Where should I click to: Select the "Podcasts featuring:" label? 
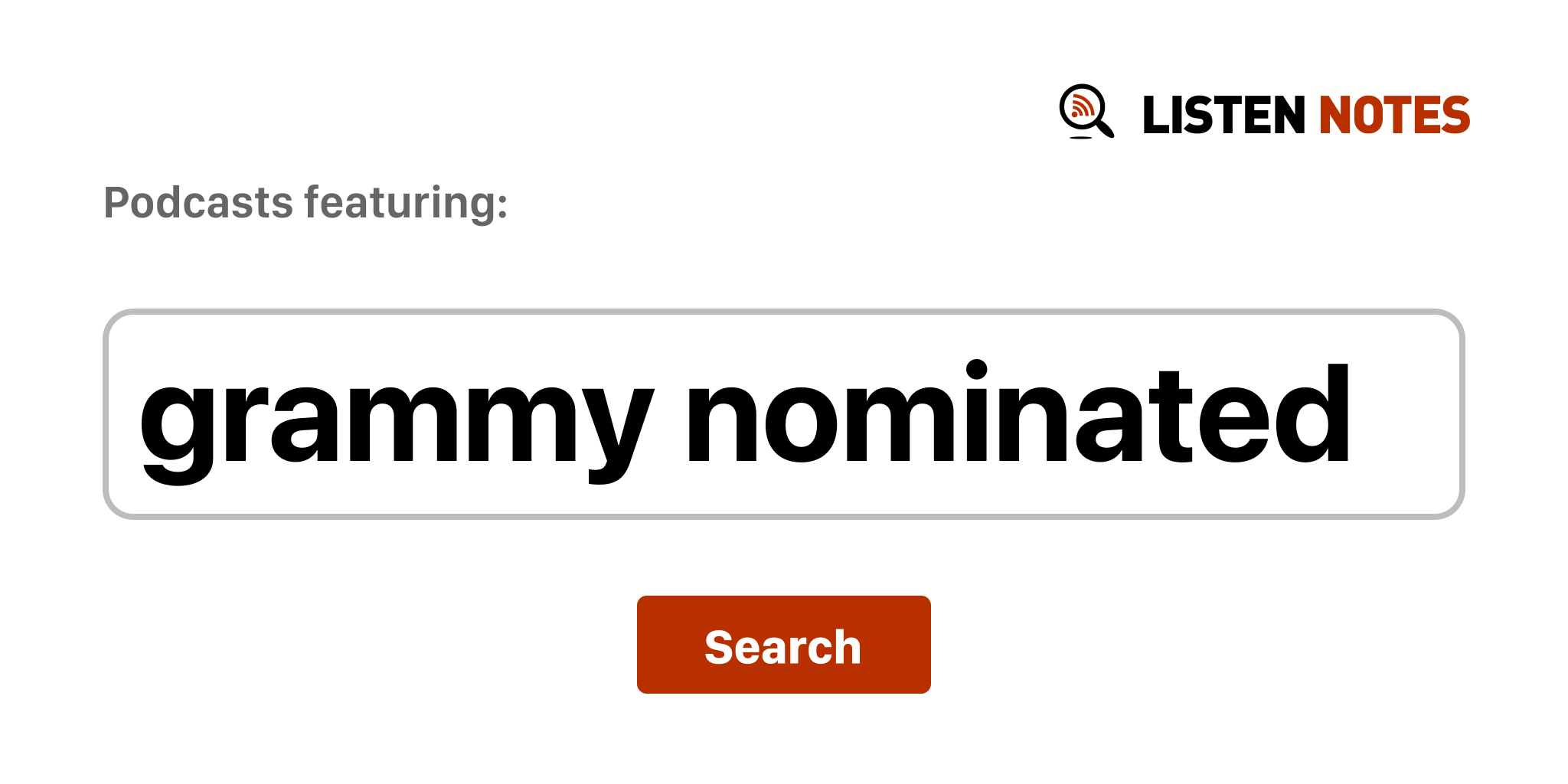[x=305, y=203]
